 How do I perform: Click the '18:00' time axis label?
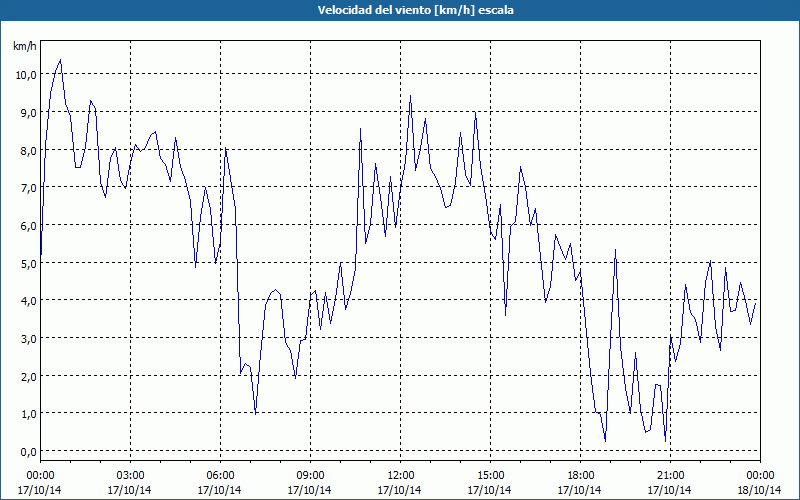(x=581, y=476)
